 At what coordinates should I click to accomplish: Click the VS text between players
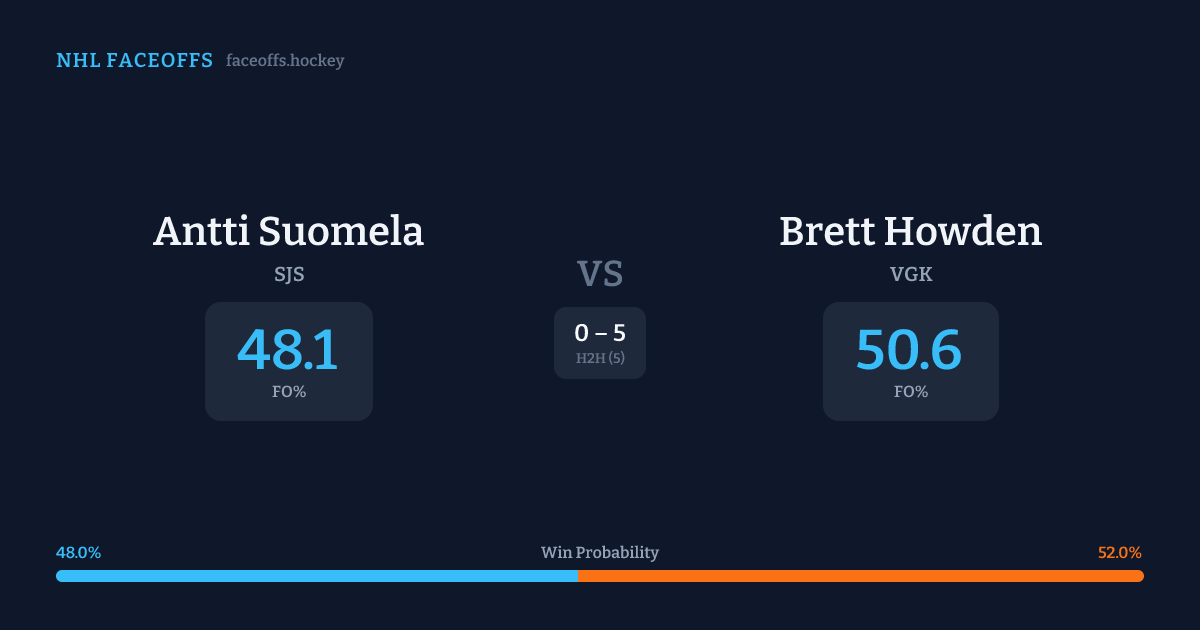(600, 273)
